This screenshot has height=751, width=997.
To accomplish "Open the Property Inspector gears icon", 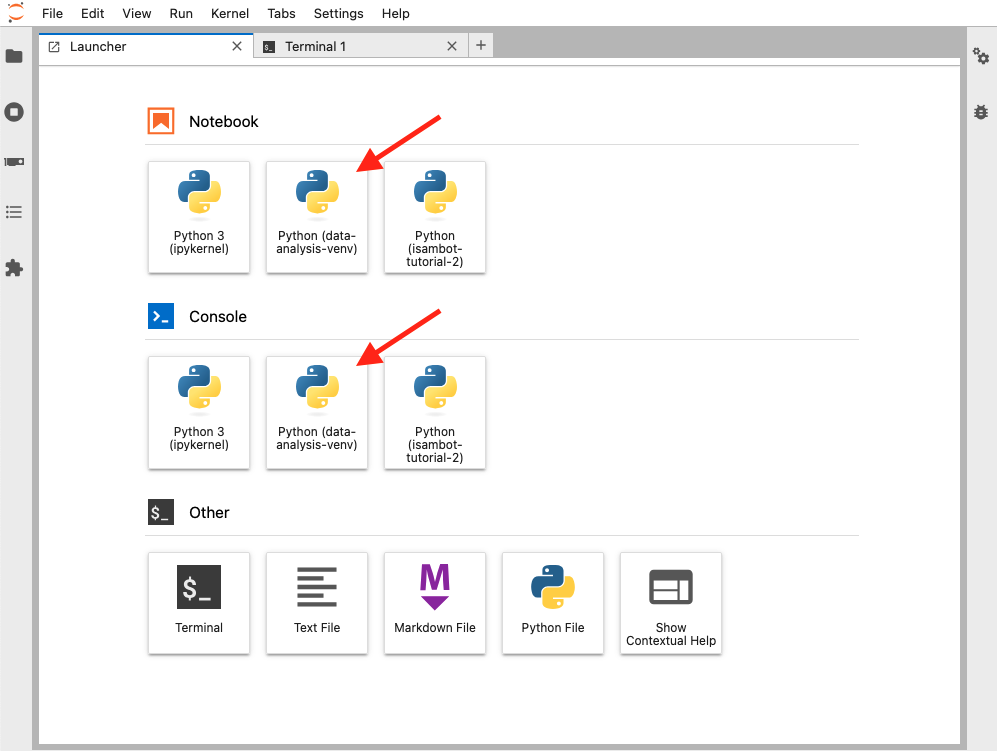I will point(981,56).
